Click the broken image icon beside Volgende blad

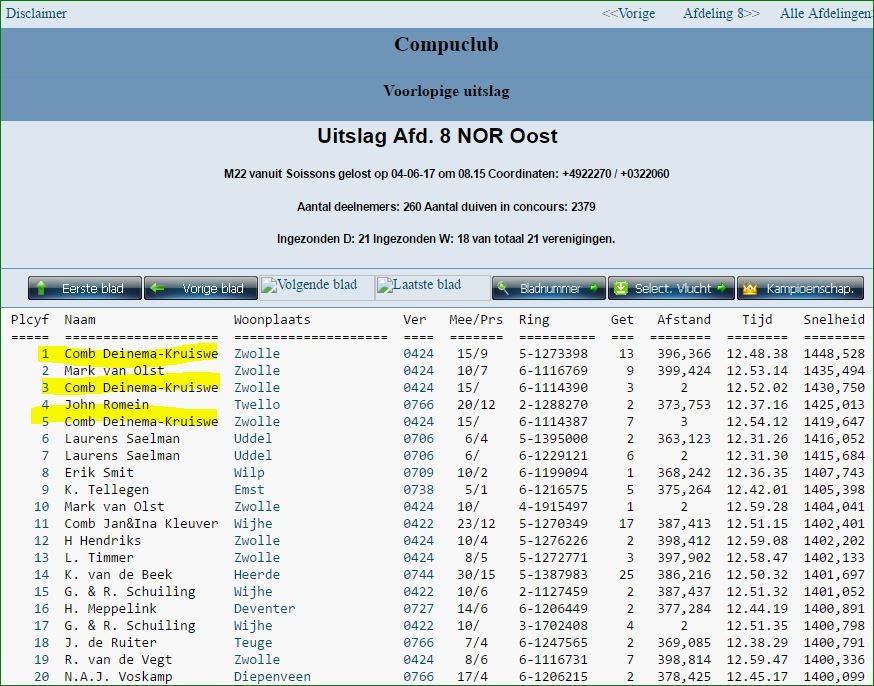point(269,285)
